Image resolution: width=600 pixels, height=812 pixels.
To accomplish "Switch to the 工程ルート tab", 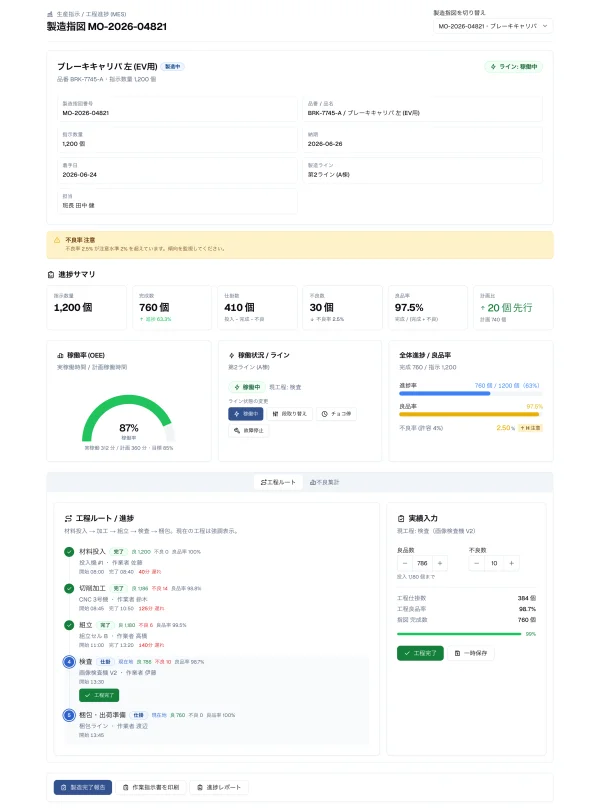I will point(278,482).
